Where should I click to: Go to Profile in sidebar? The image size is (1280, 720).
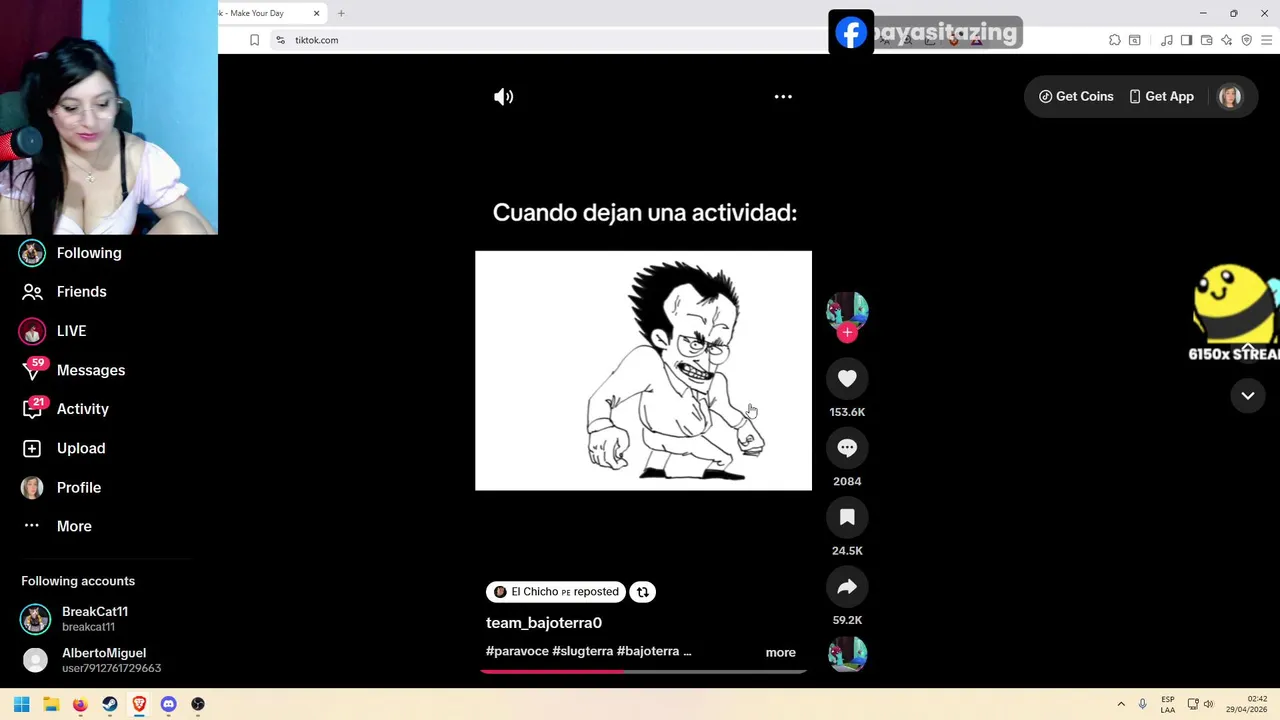79,488
